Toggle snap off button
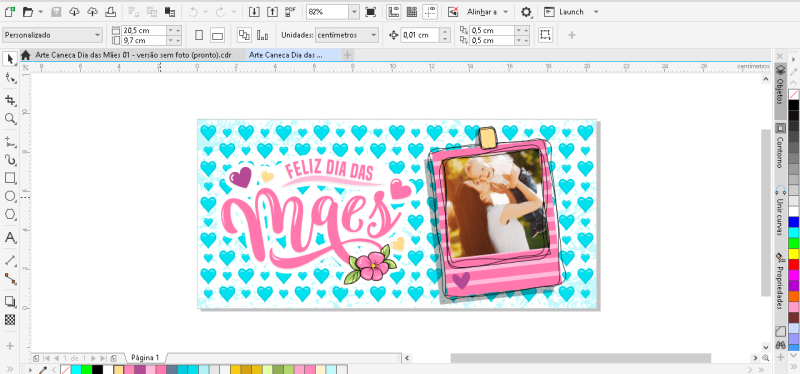Viewport: 800px width, 374px height. coord(453,11)
